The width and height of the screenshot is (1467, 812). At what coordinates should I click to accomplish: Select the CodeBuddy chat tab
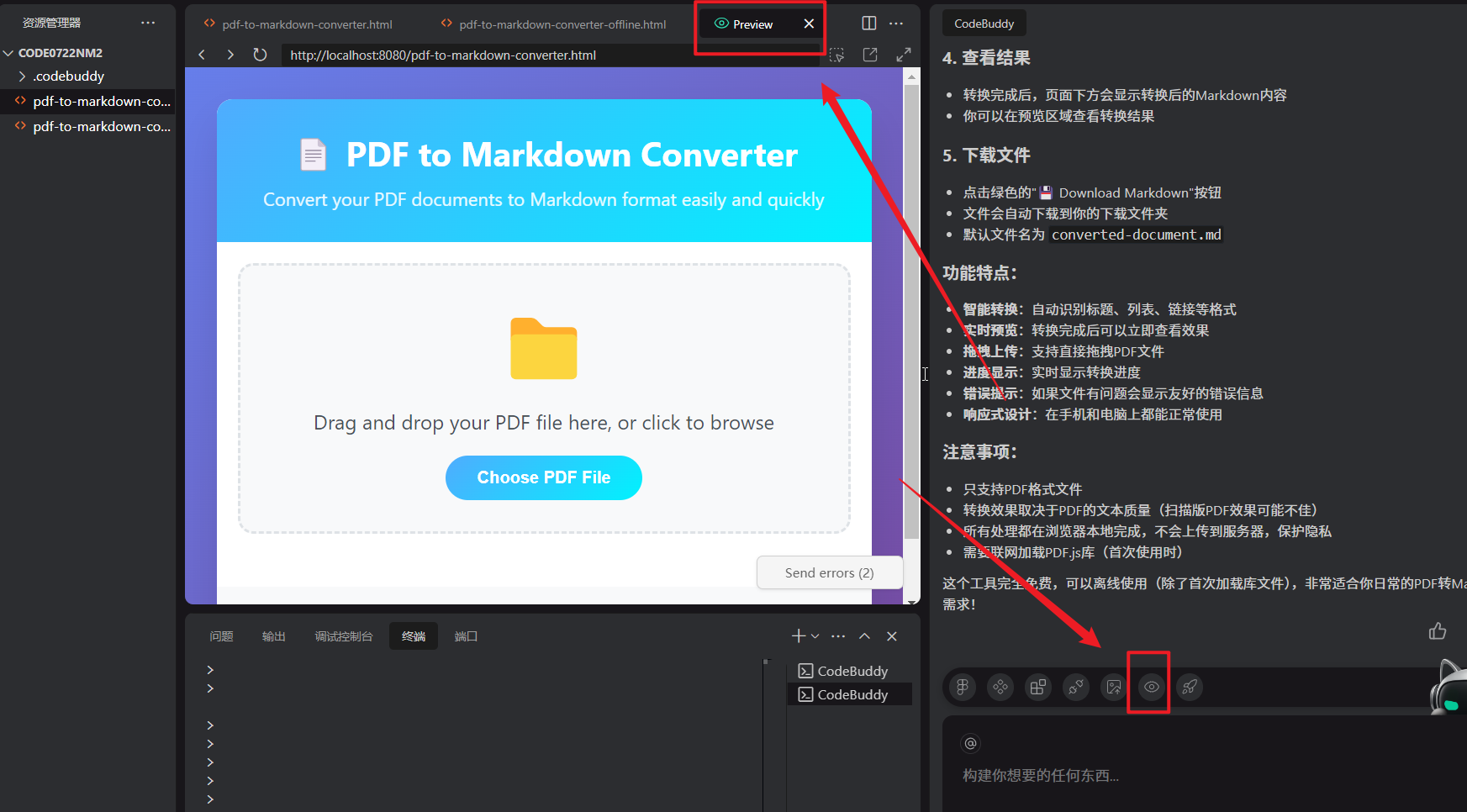(984, 24)
